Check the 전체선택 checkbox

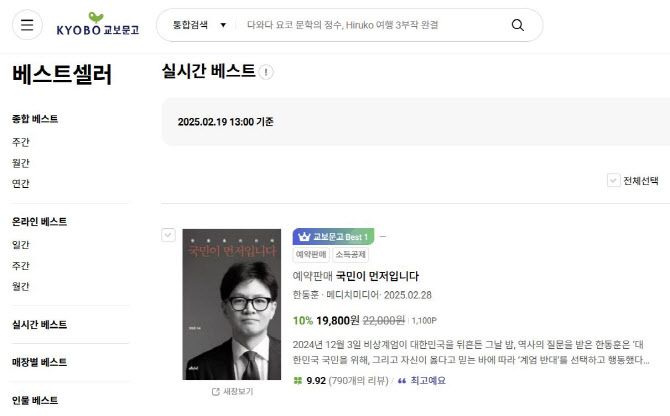[614, 180]
